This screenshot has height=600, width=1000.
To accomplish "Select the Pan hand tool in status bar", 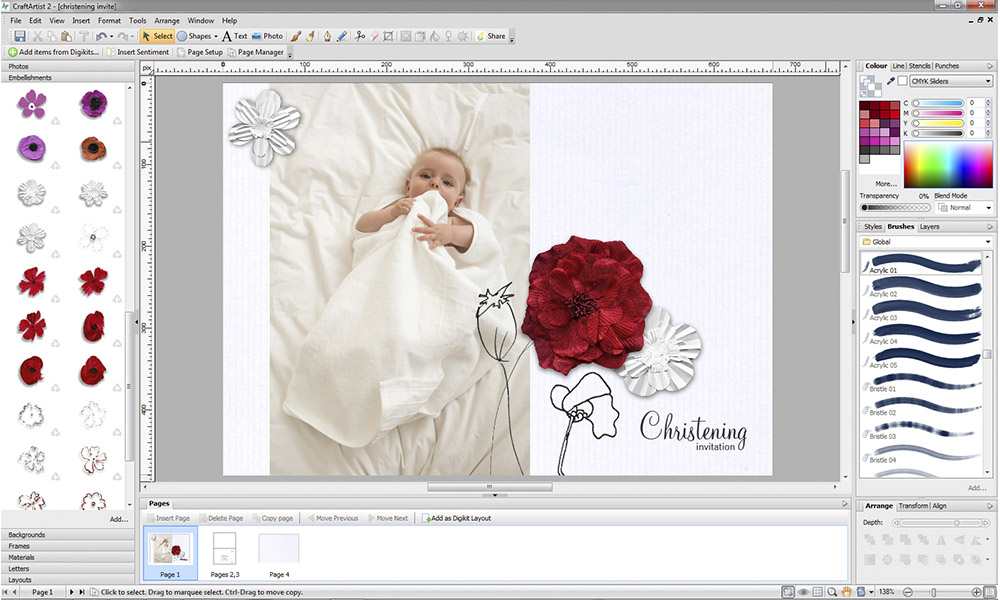I will (845, 593).
